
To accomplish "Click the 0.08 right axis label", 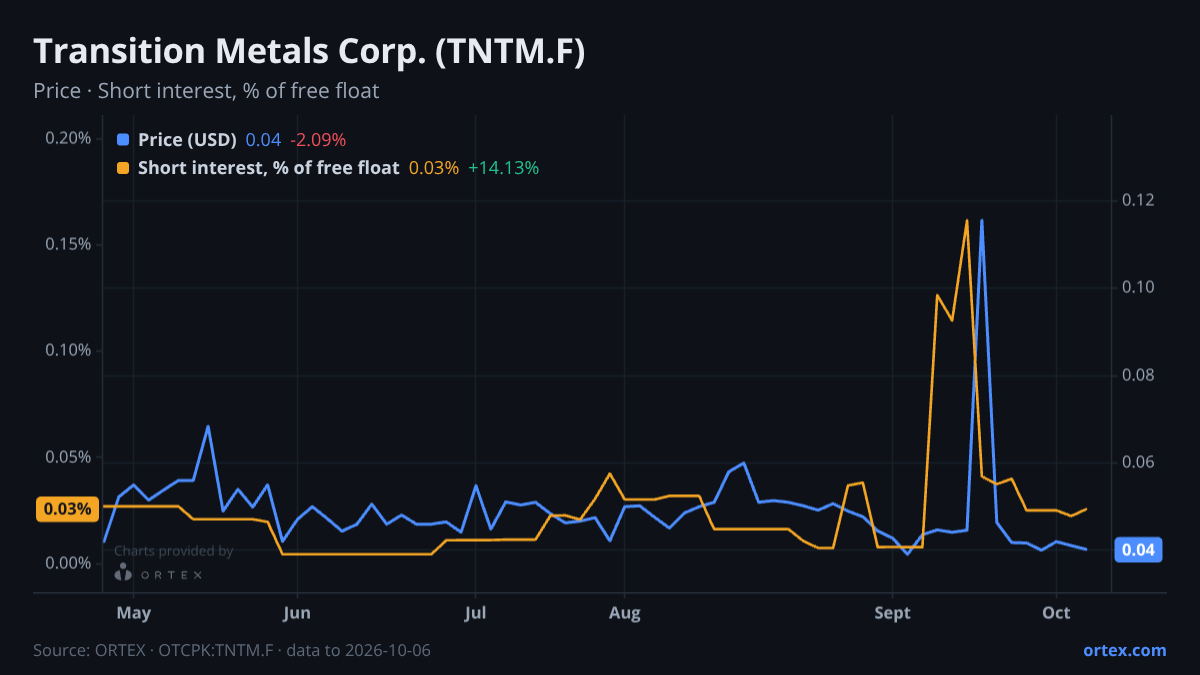I will tap(1138, 375).
